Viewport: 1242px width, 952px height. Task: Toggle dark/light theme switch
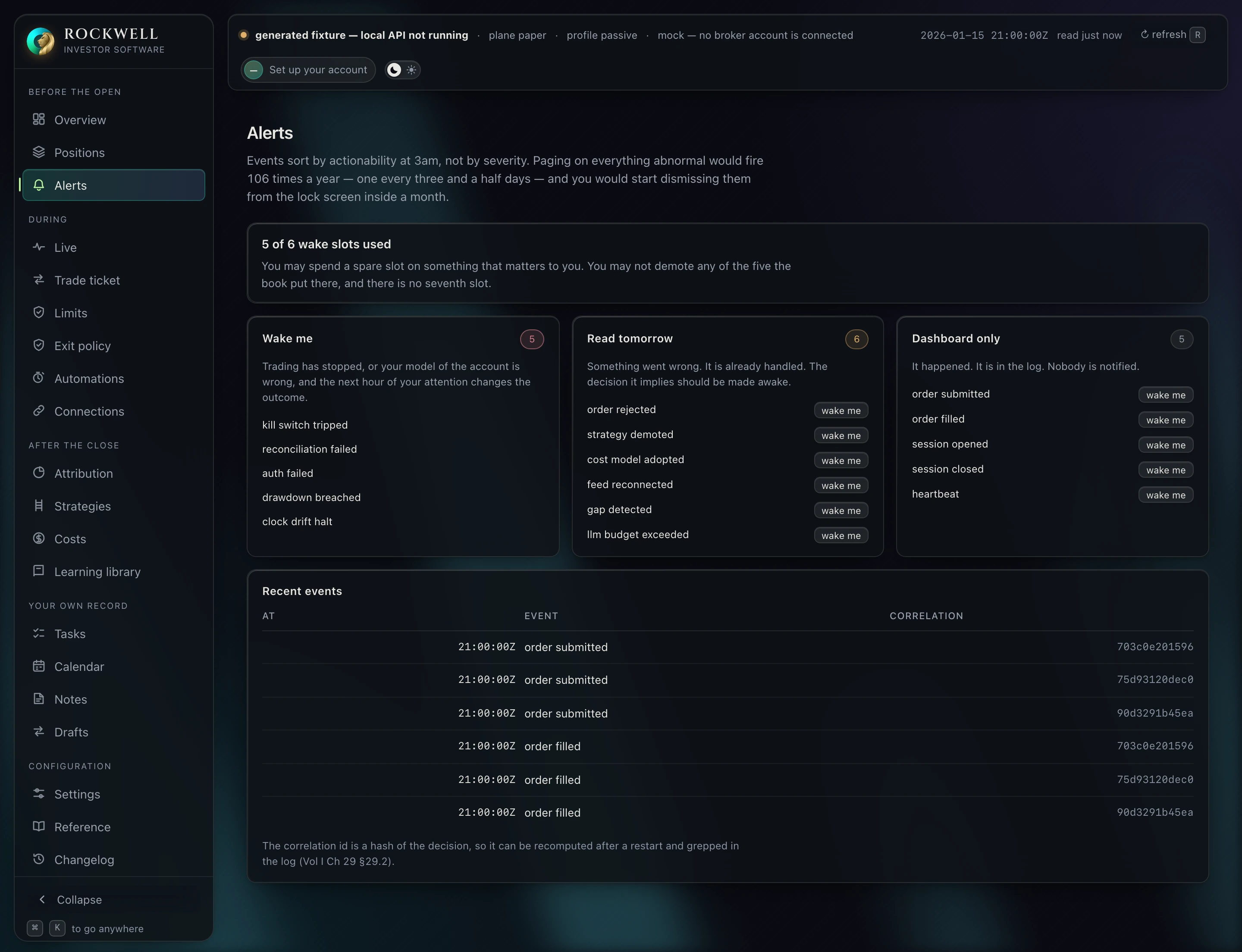click(x=402, y=70)
